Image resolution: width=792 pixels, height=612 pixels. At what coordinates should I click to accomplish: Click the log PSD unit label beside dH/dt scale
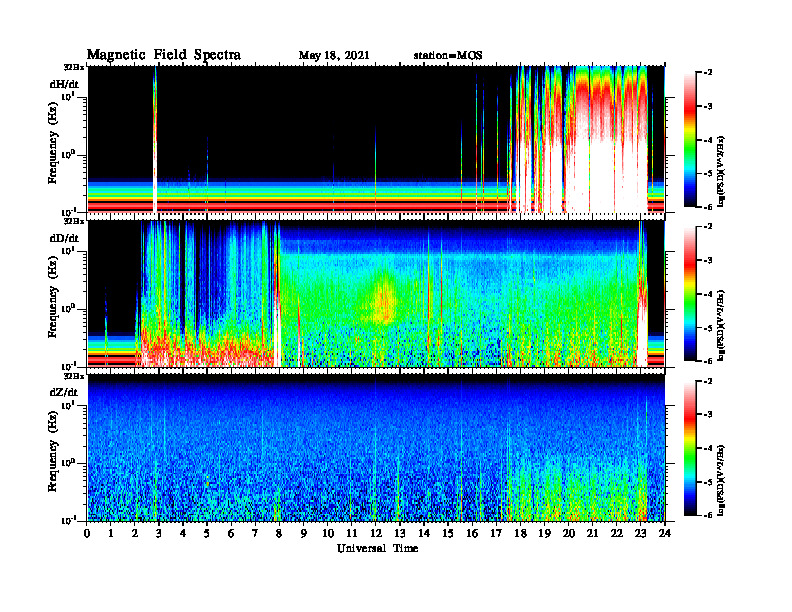(721, 171)
